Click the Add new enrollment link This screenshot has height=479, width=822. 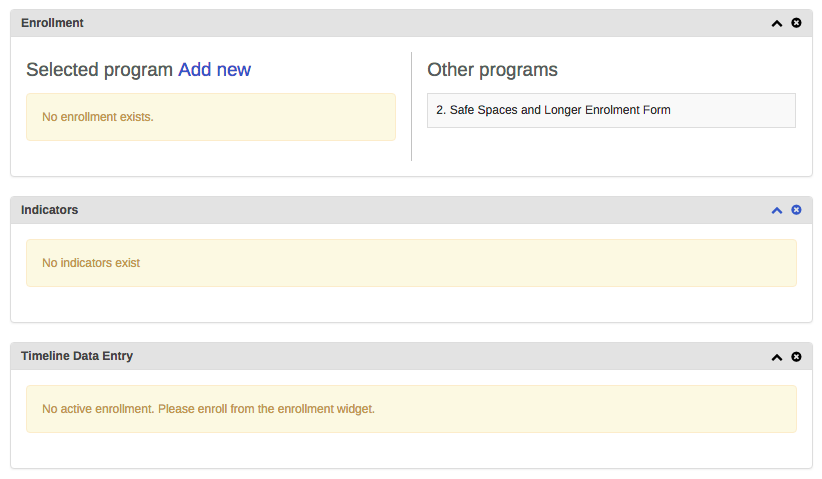(x=214, y=70)
